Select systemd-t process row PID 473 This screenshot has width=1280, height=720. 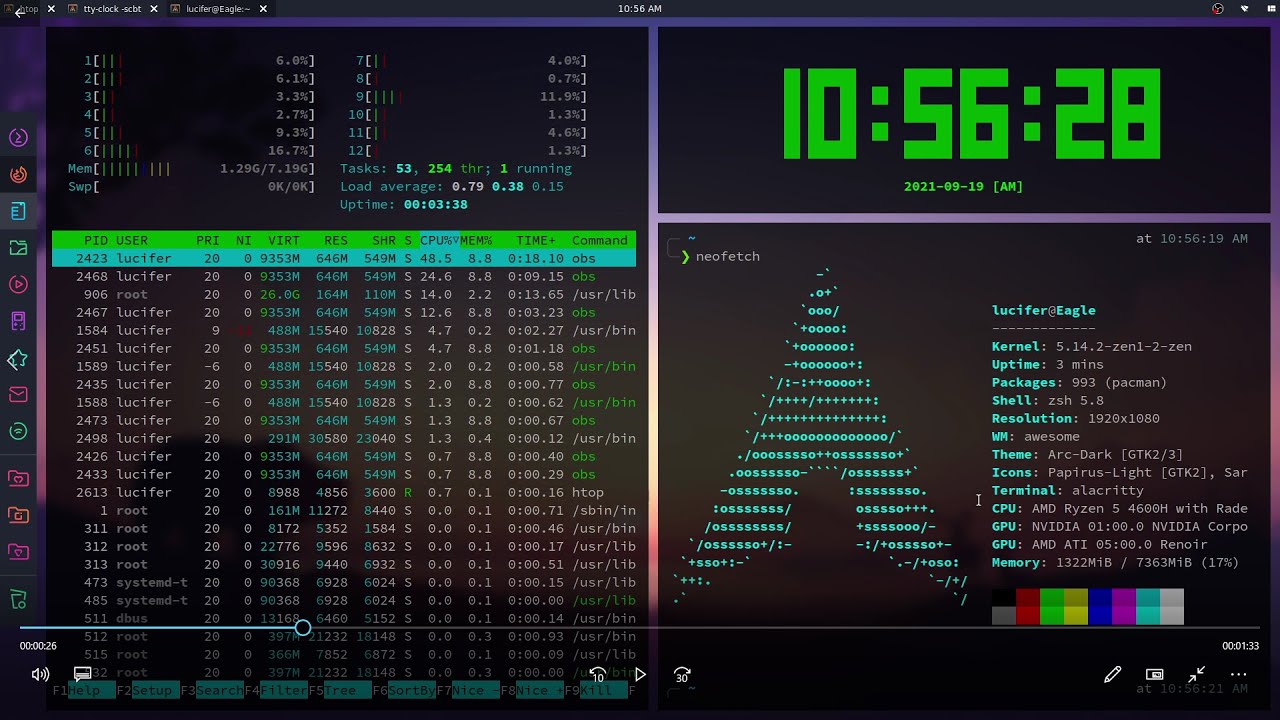[344, 582]
